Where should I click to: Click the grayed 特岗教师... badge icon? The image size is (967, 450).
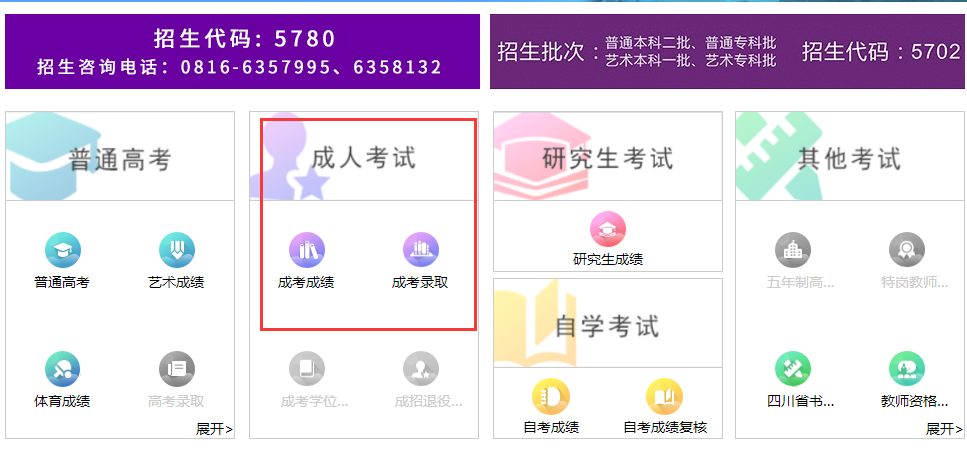[x=907, y=250]
